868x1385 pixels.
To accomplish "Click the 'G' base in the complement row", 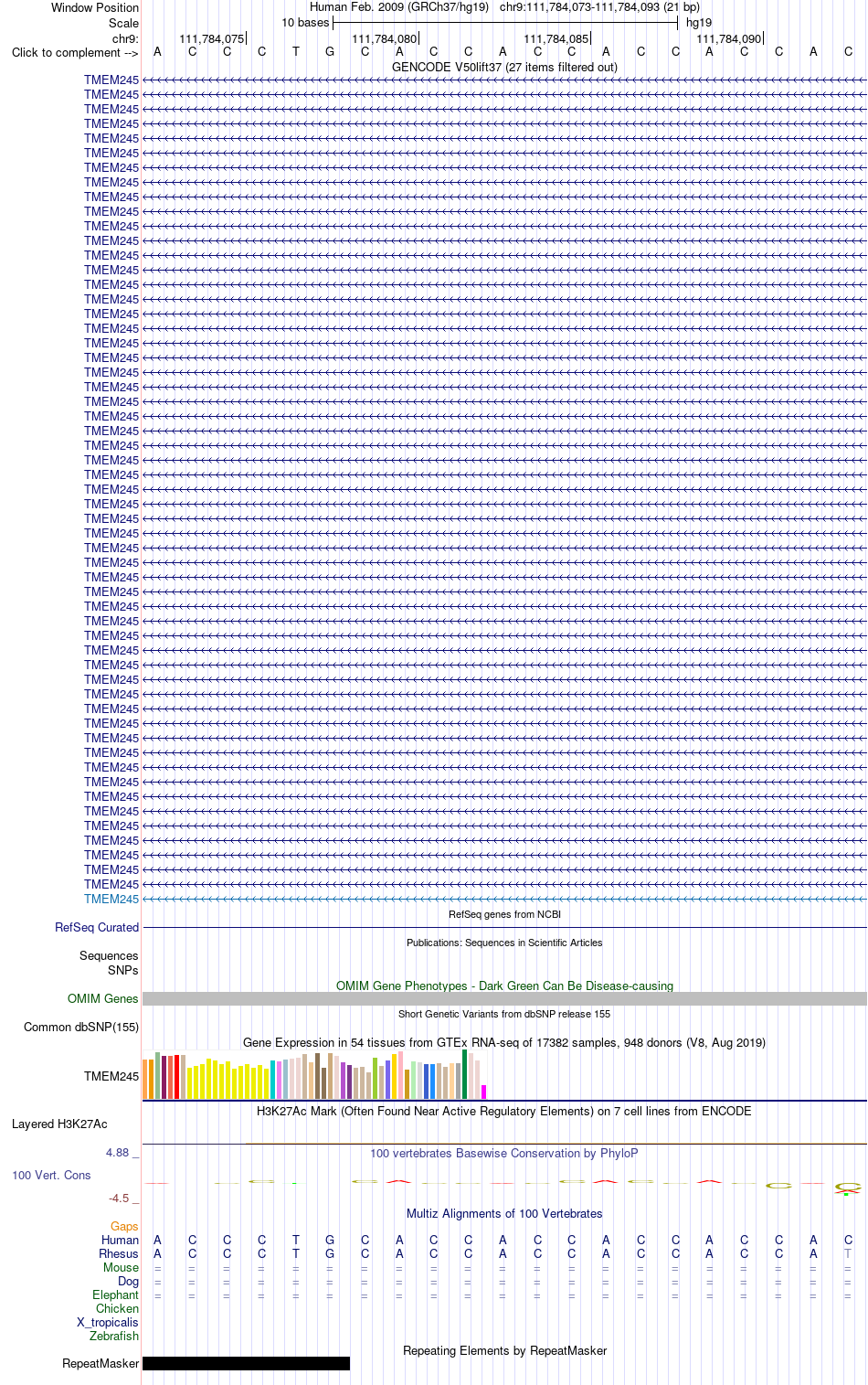I will click(x=330, y=51).
